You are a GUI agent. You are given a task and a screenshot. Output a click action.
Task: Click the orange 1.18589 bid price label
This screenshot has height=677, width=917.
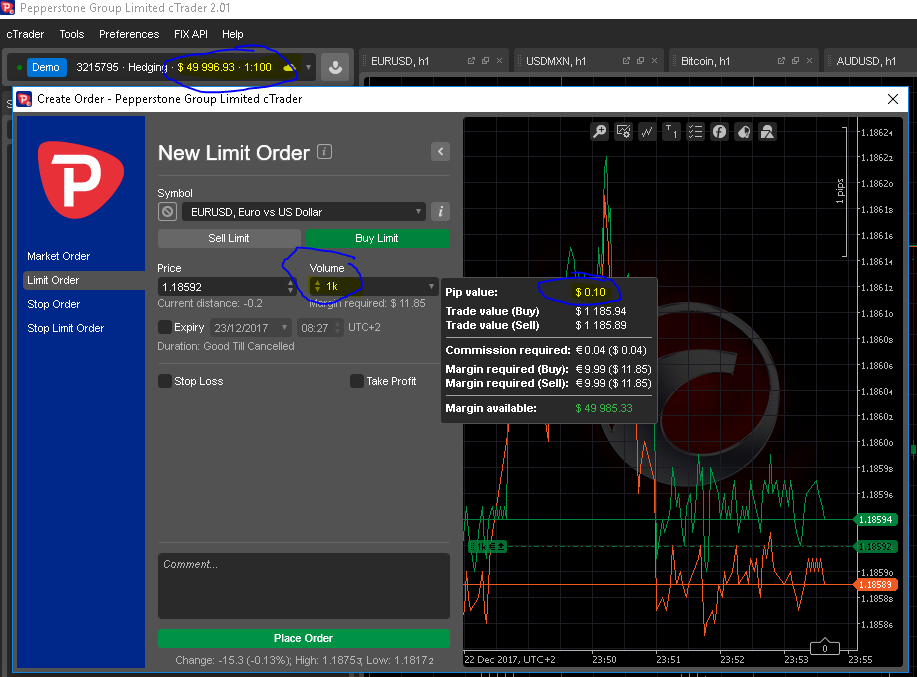[875, 585]
